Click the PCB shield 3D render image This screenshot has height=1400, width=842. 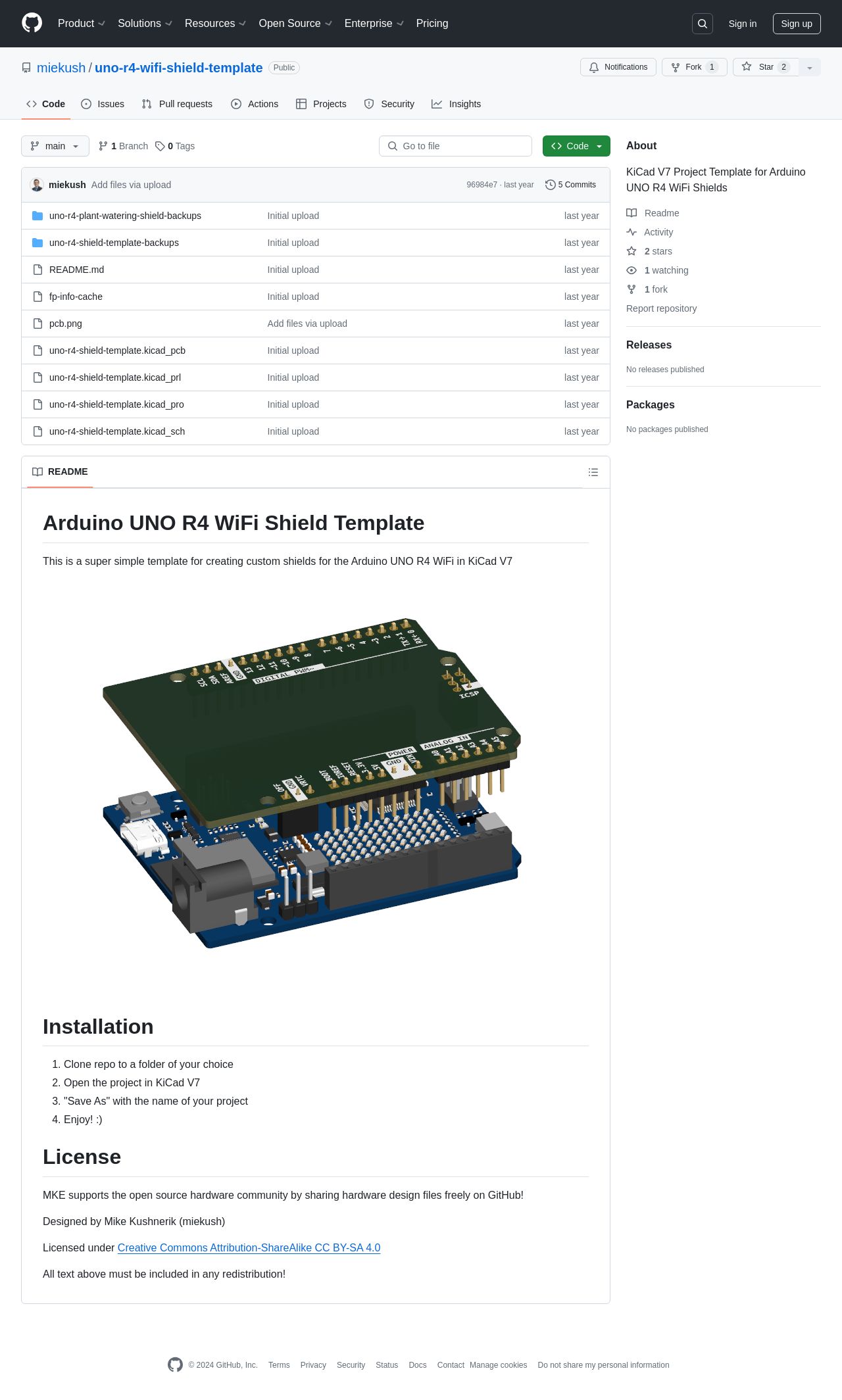click(312, 783)
